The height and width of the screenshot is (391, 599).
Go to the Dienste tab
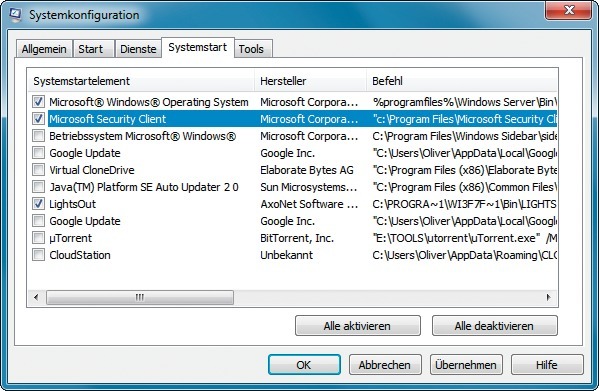point(138,49)
